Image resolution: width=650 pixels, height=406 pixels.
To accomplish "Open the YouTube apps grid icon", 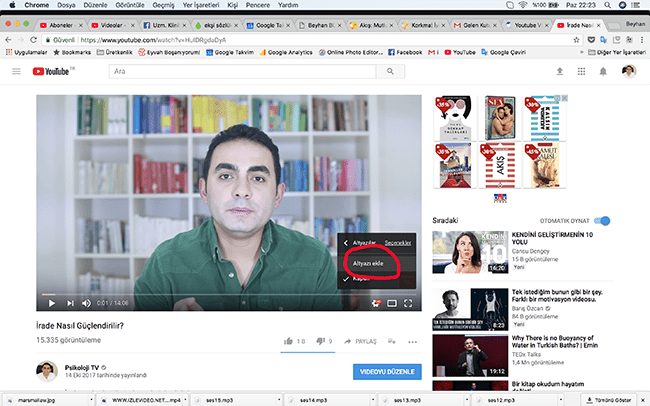I will (581, 72).
